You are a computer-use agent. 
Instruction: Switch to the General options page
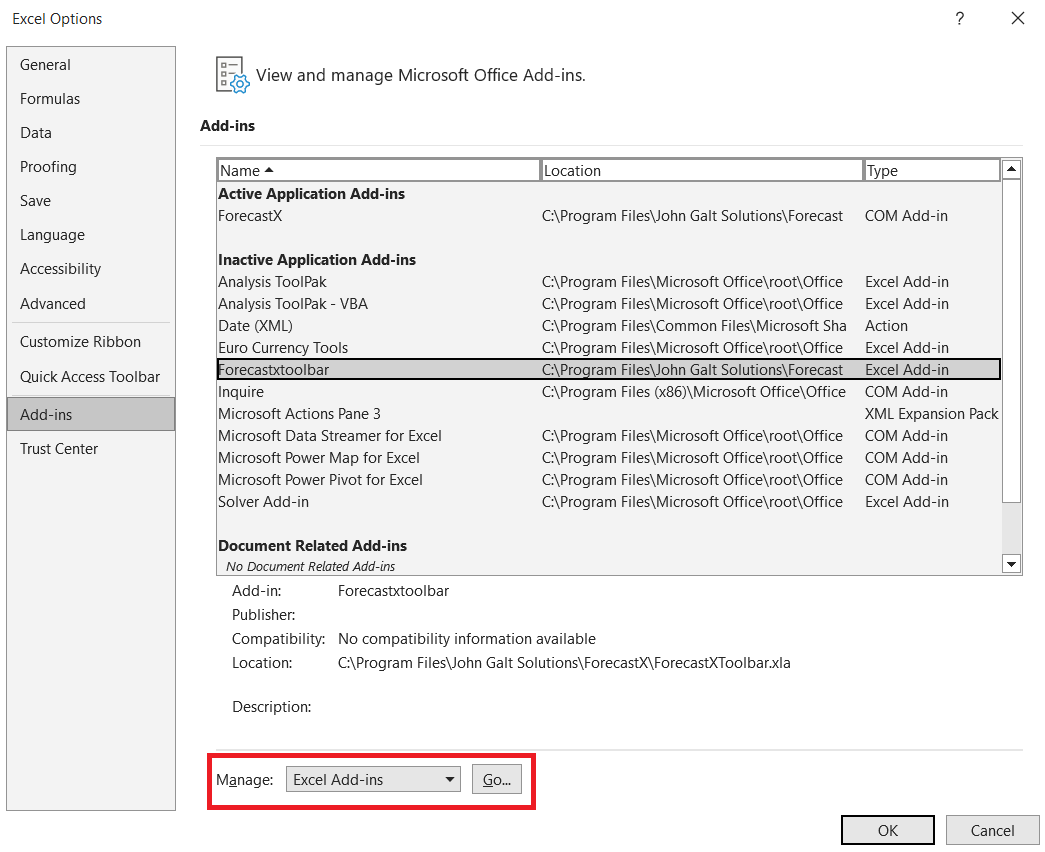point(45,64)
